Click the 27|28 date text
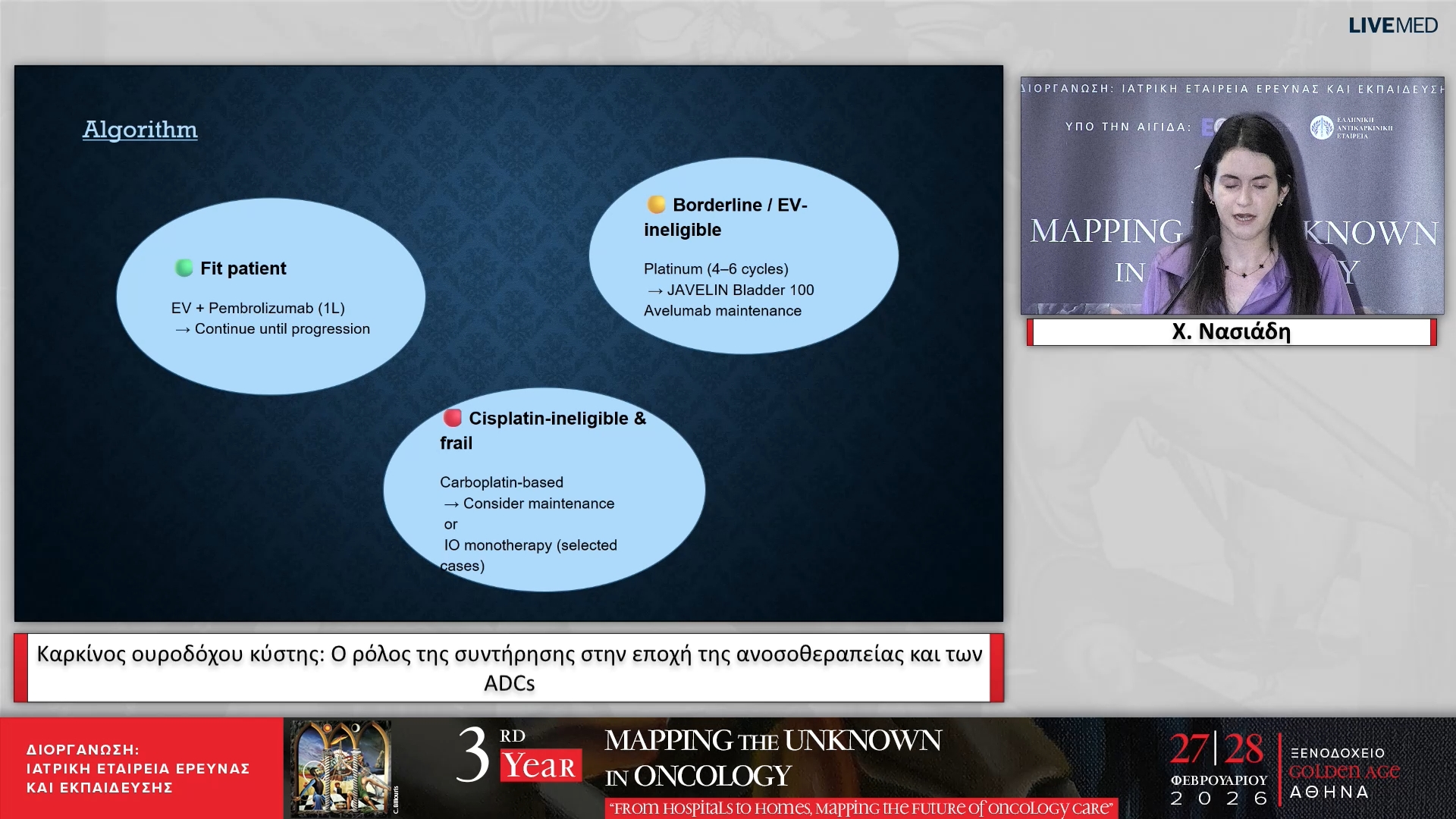Screen dimensions: 1456x819 [x=1216, y=750]
